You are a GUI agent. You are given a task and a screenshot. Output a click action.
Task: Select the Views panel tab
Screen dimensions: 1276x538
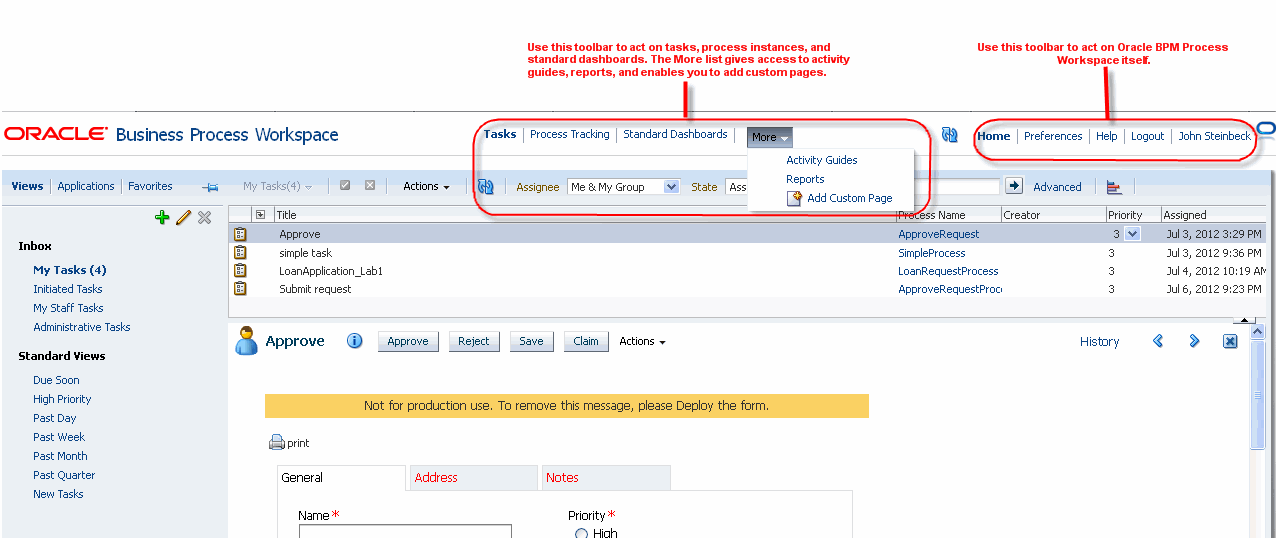27,186
